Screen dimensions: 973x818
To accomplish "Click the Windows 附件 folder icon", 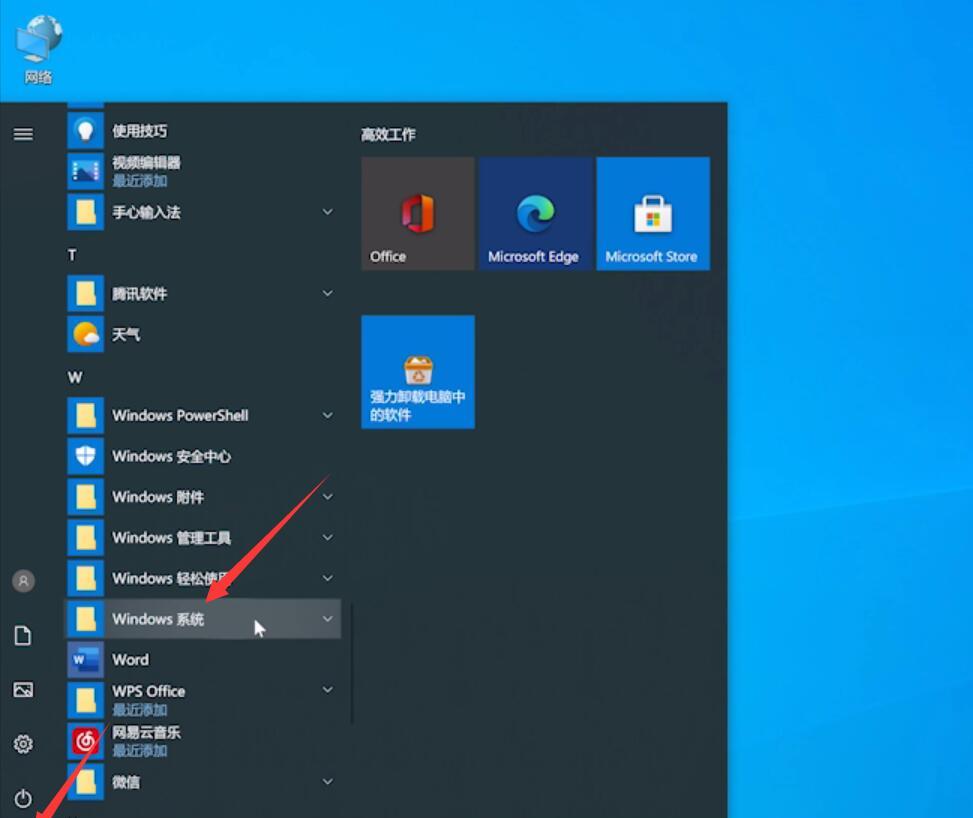I will (x=86, y=497).
